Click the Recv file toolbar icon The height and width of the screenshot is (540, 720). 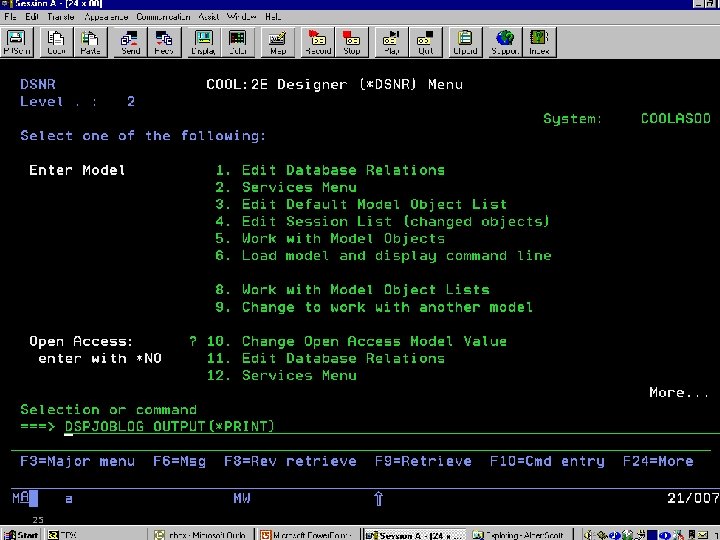click(164, 42)
